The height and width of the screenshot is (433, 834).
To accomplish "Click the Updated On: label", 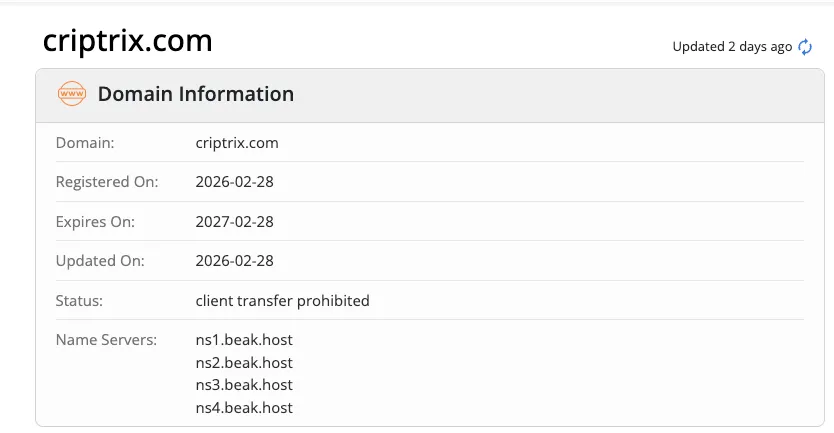I will pyautogui.click(x=100, y=261).
